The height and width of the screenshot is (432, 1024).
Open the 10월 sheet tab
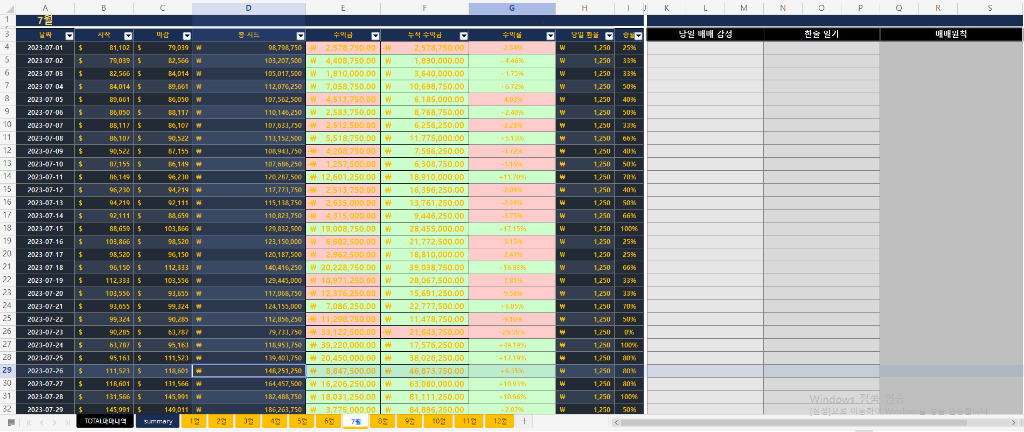[438, 422]
